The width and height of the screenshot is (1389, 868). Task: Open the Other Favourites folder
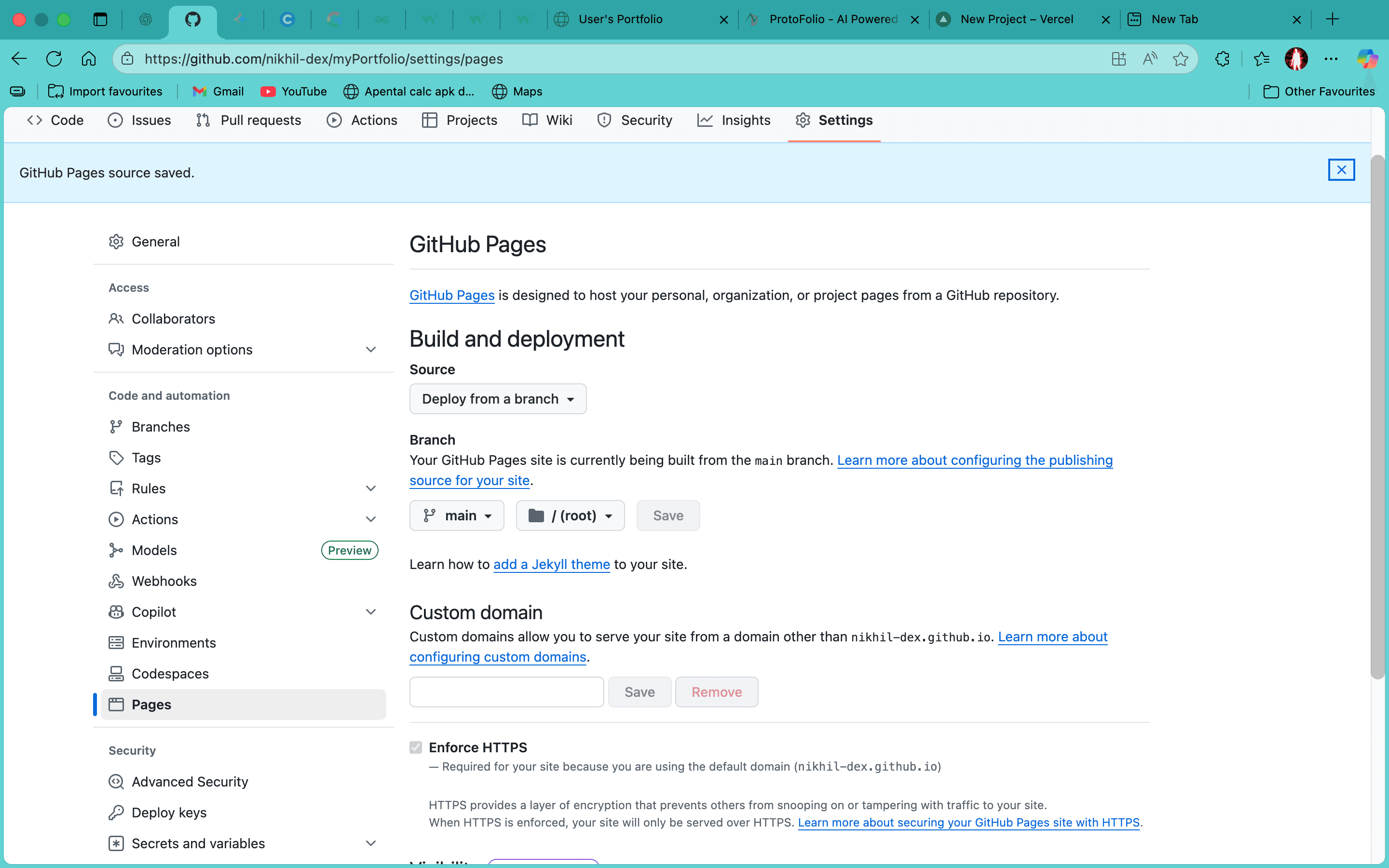(1319, 91)
